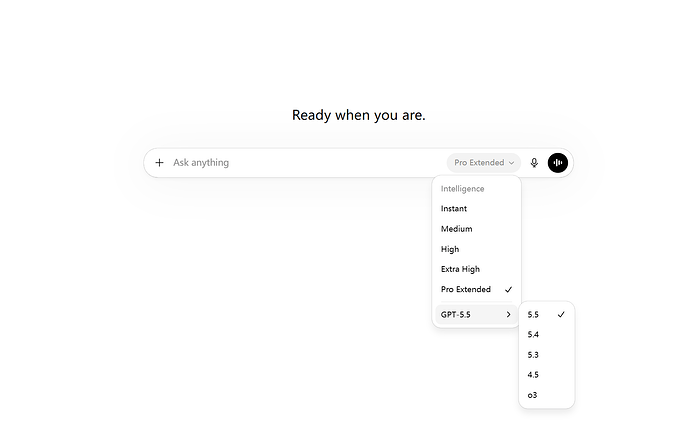
Task: Launch voice mode with the black waveform button
Action: pos(558,163)
